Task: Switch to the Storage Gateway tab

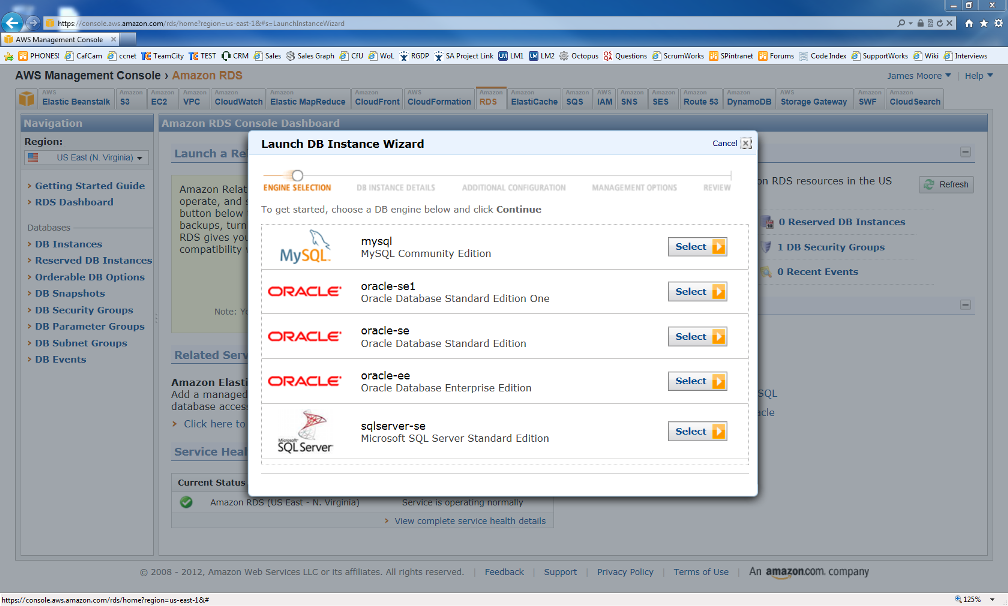Action: (x=814, y=99)
